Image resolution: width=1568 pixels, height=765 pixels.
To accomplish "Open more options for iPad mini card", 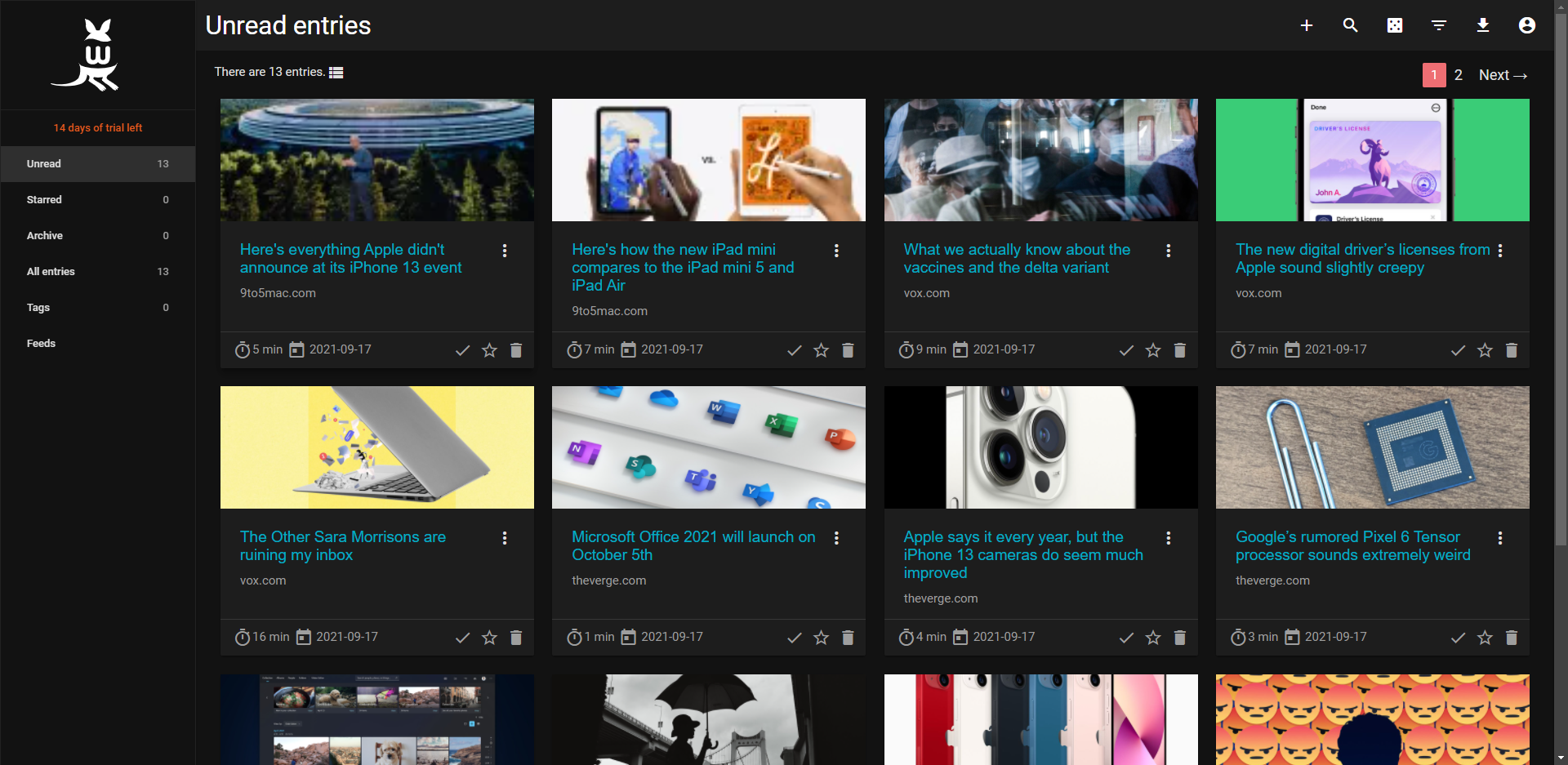I will [836, 251].
